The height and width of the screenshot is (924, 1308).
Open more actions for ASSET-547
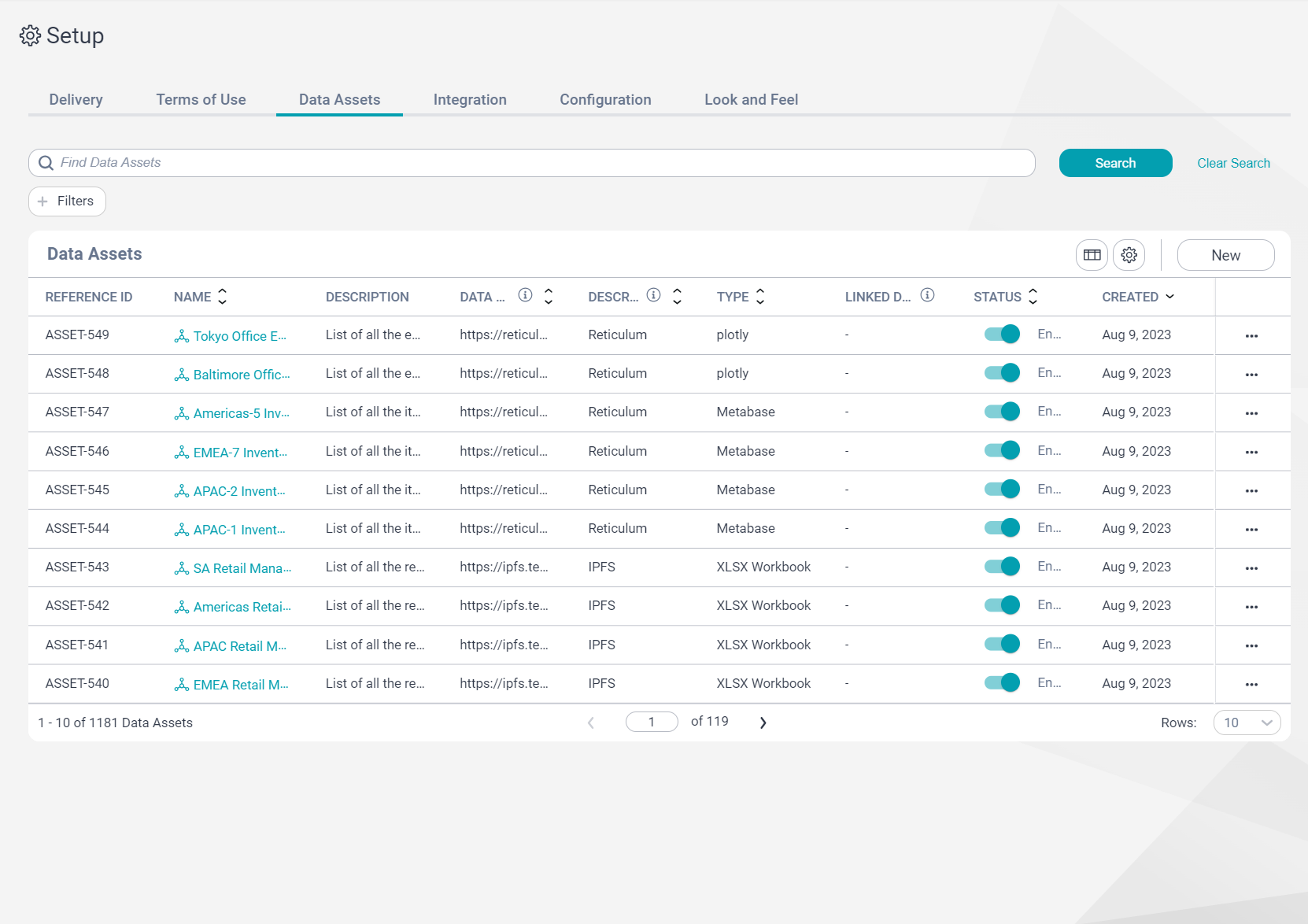1251,413
